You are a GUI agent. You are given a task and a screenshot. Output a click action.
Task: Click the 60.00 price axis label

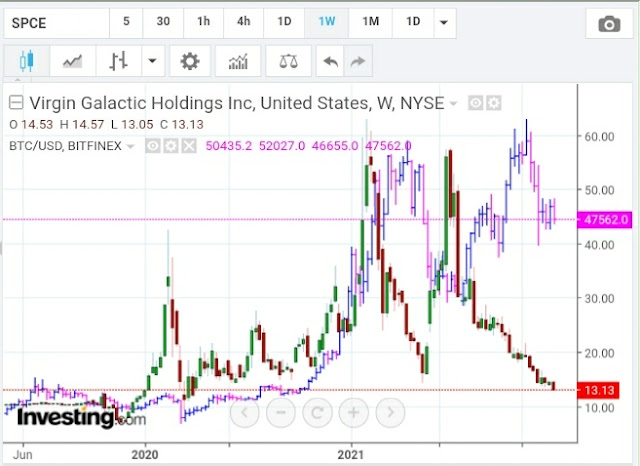tap(599, 137)
